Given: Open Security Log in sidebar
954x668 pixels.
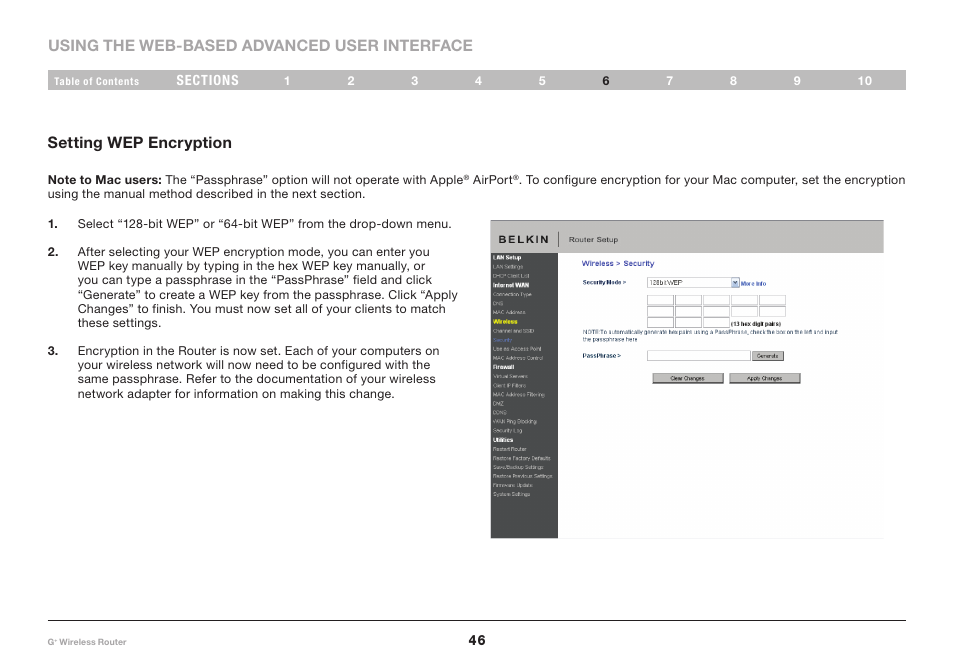Looking at the screenshot, I should pyautogui.click(x=507, y=431).
